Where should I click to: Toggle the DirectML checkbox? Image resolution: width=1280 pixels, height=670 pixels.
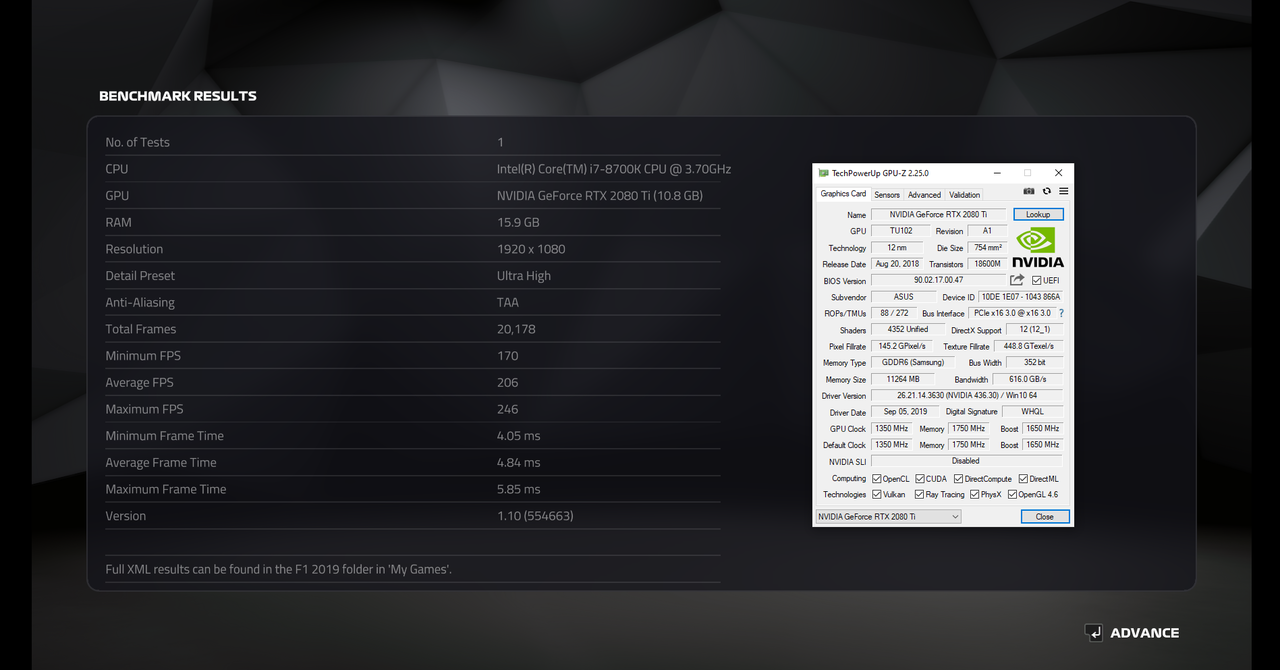click(1023, 479)
